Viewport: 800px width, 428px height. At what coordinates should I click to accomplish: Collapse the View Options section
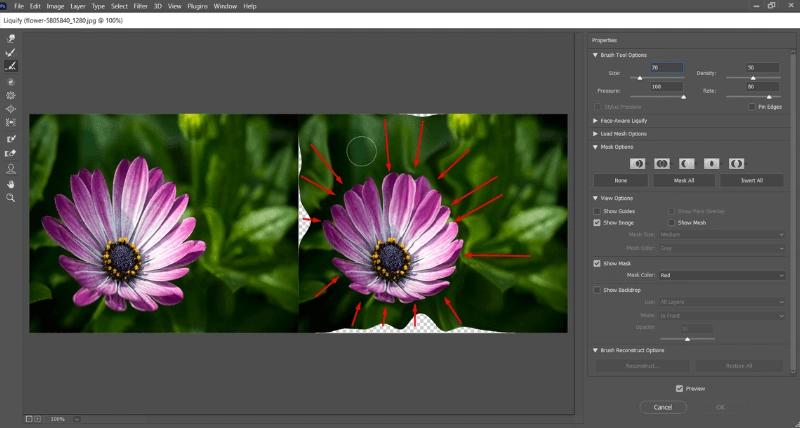pyautogui.click(x=595, y=198)
